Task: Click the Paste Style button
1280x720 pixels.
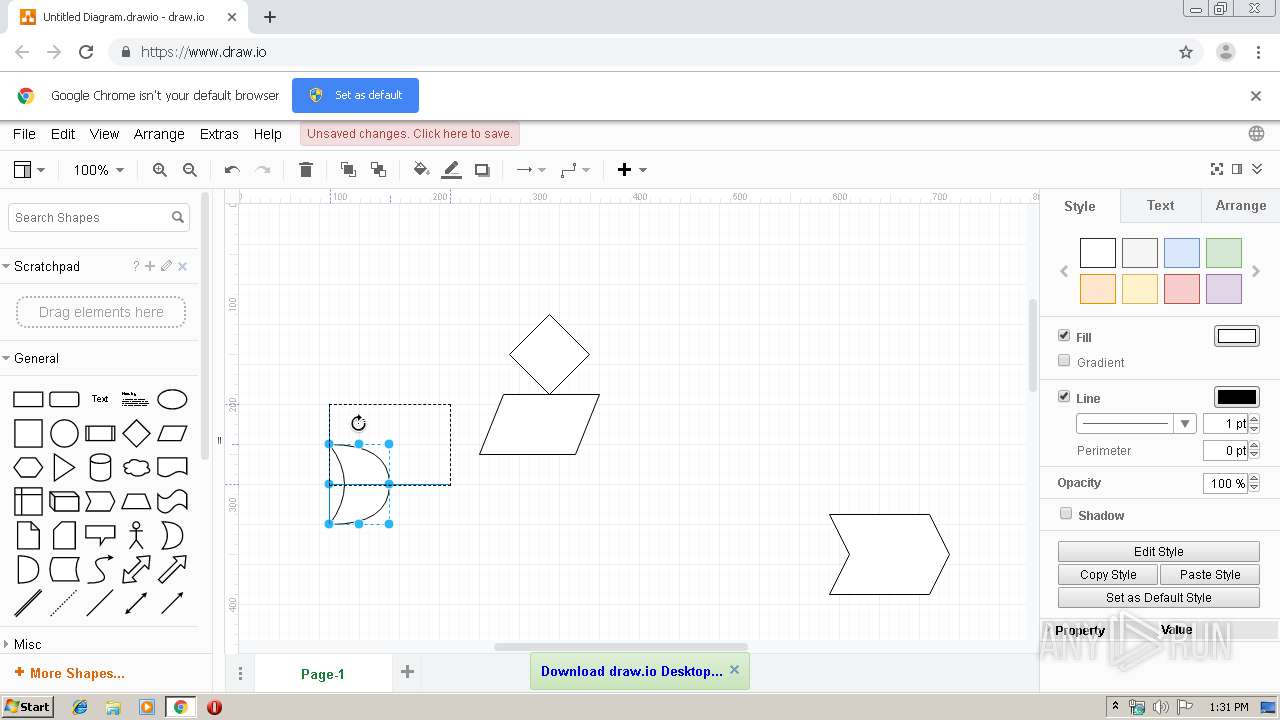Action: [1210, 575]
